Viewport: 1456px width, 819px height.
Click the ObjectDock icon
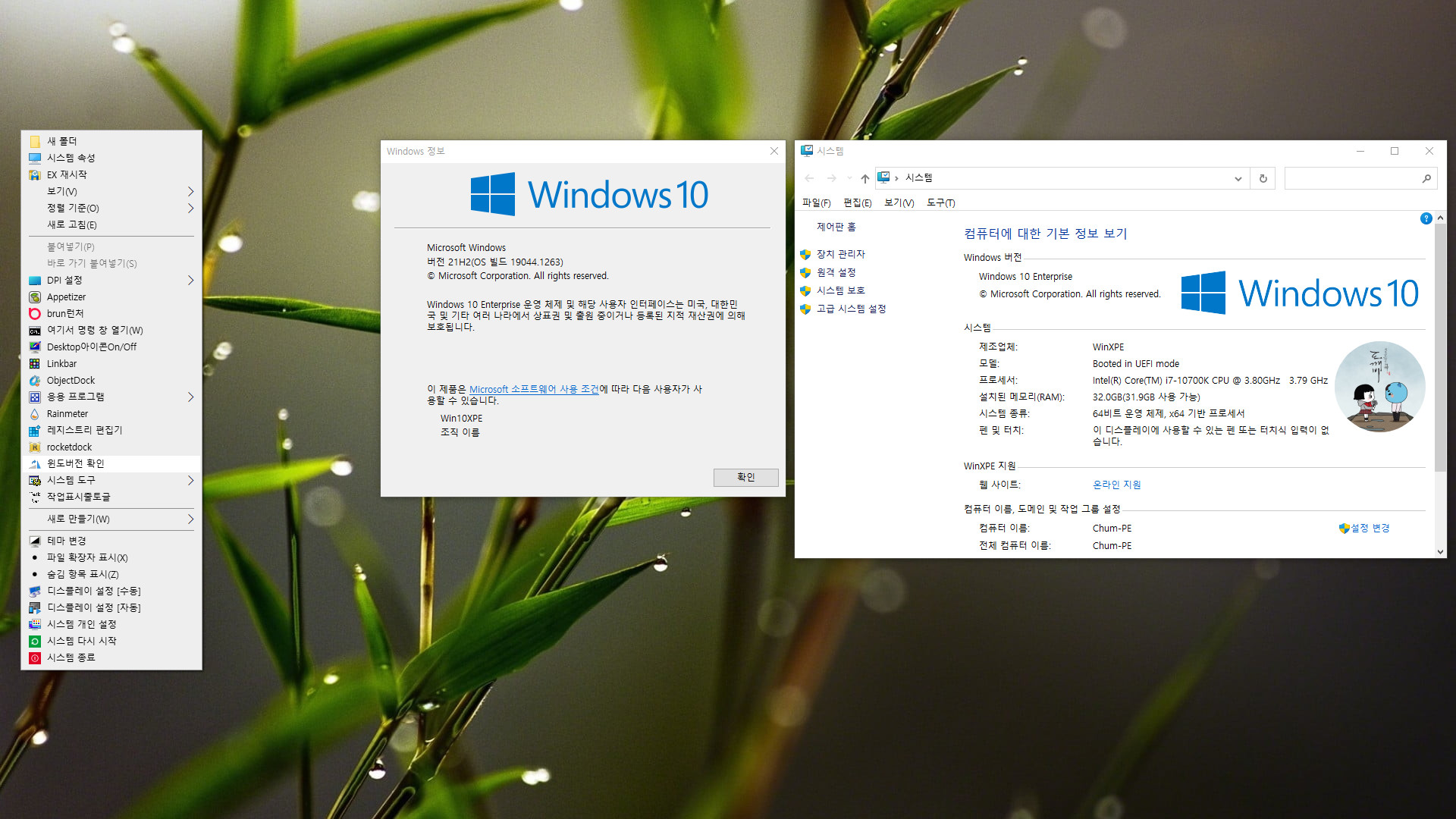click(35, 381)
